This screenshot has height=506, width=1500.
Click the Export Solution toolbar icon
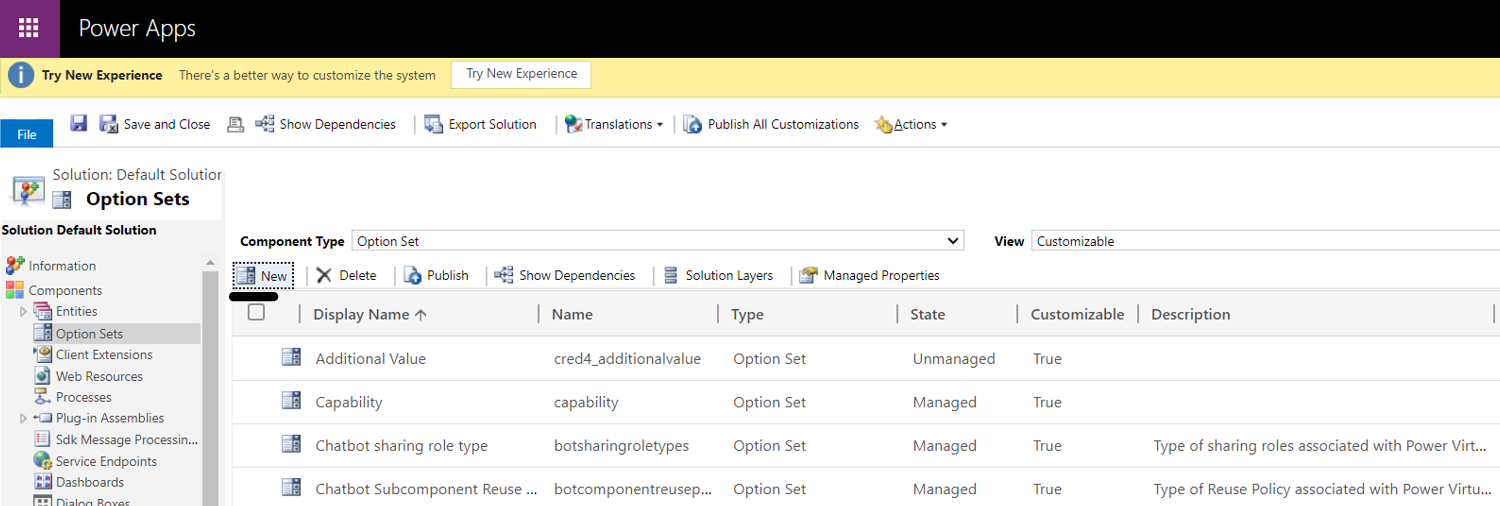point(434,124)
